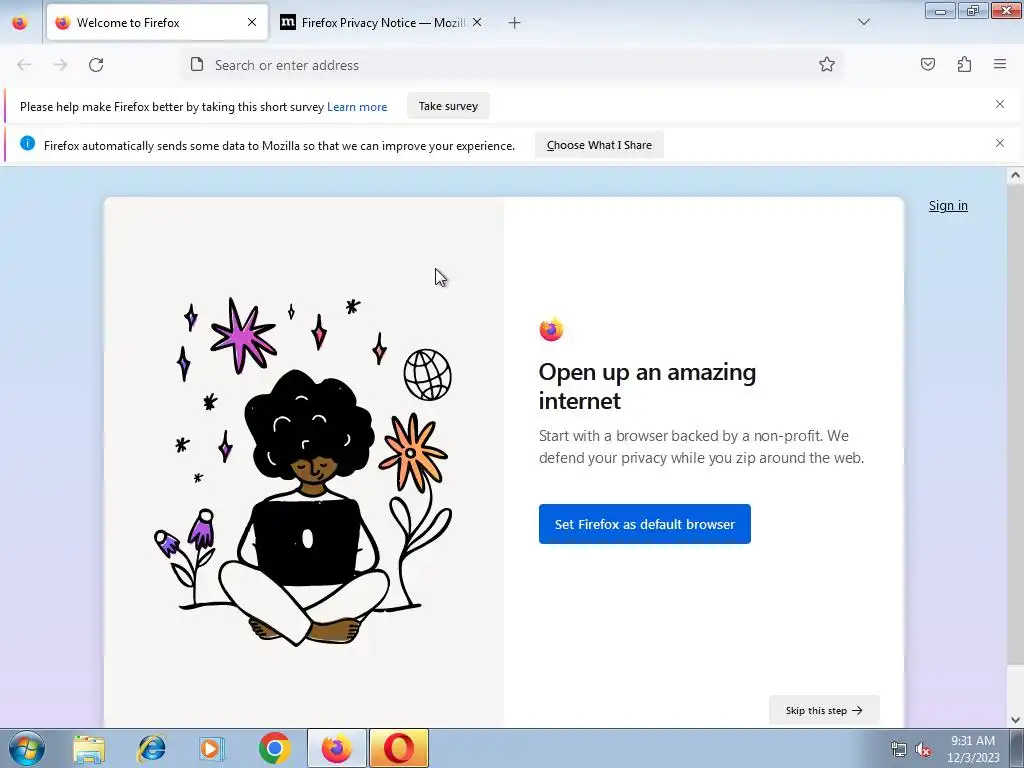The image size is (1024, 768).
Task: Click the muted volume tray icon
Action: tap(923, 750)
